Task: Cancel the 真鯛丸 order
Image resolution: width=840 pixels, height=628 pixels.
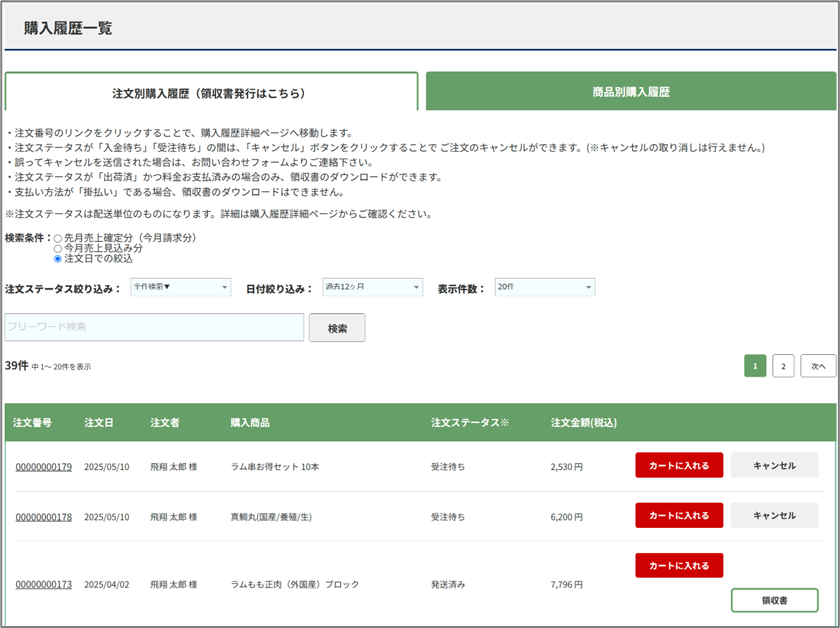Action: click(774, 515)
